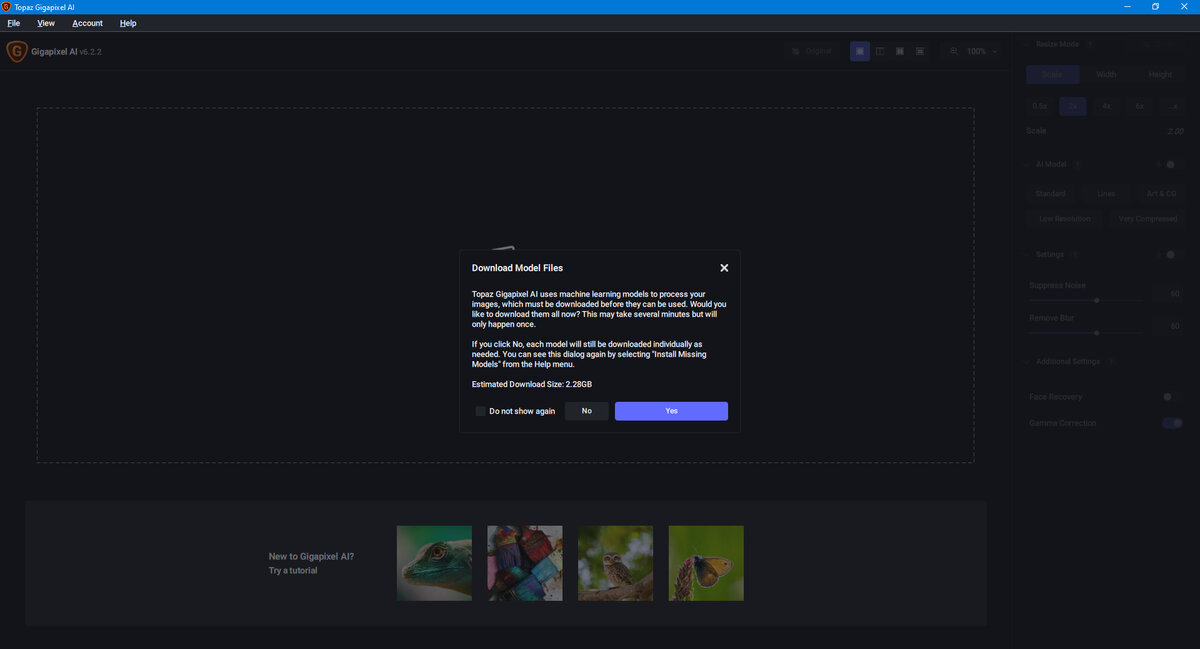Select the Art & CG AI model
Screen dimensions: 1200x649
1161,194
